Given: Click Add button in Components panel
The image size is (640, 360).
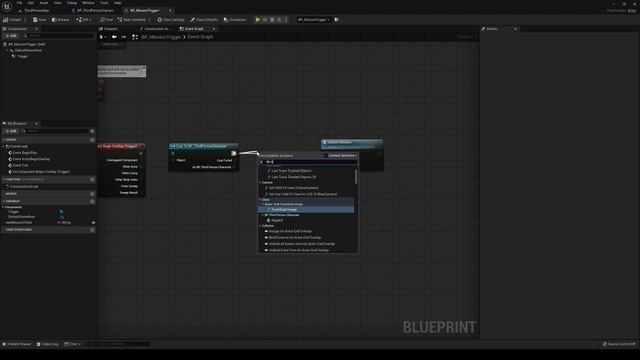Looking at the screenshot, I should (11, 36).
